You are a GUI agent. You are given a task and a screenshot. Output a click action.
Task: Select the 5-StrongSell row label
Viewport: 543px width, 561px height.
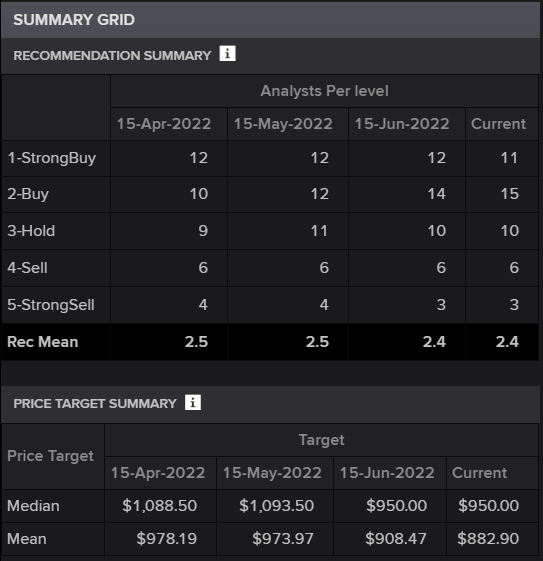point(51,305)
